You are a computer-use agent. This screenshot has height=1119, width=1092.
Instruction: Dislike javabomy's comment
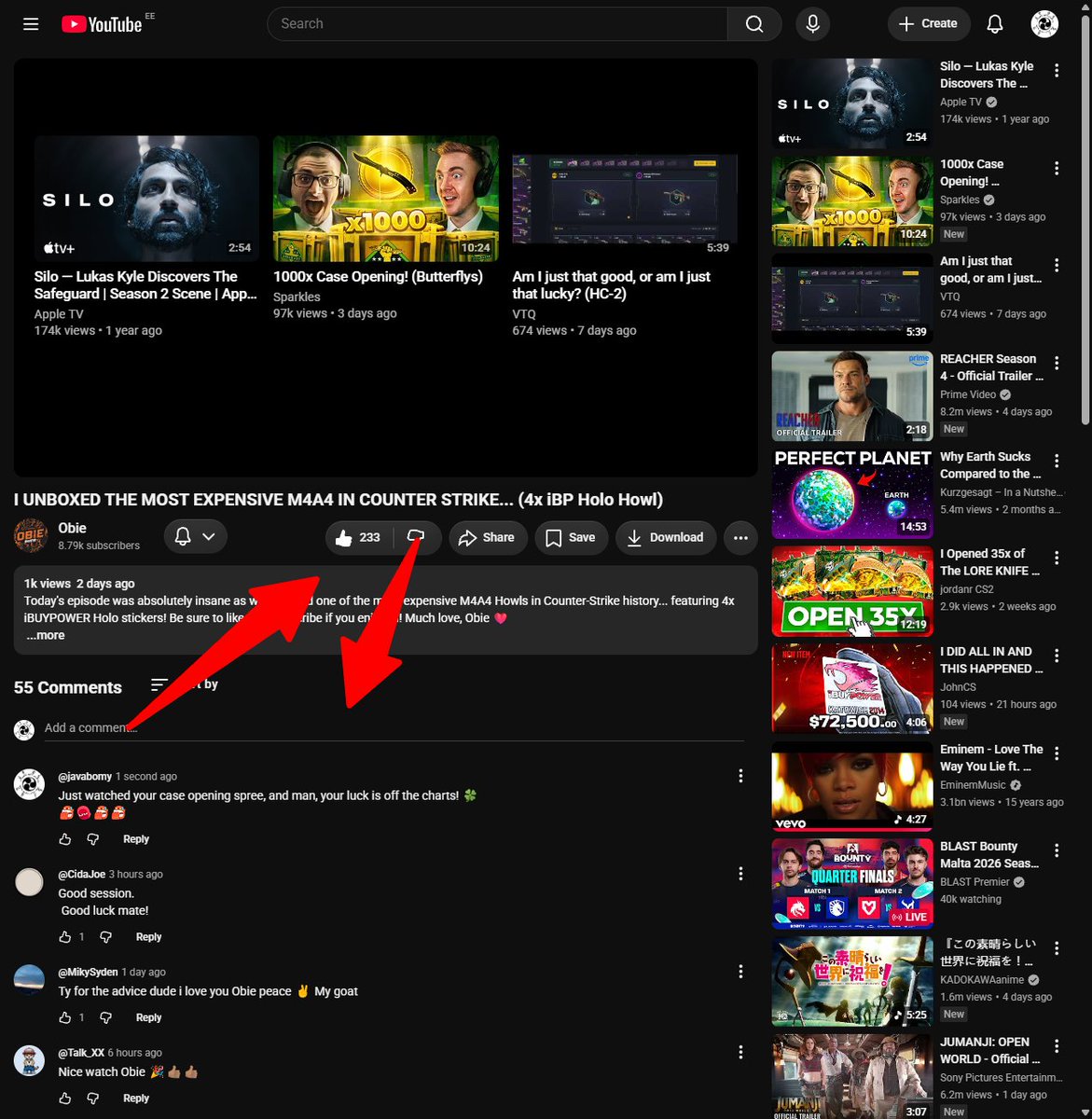[x=93, y=839]
